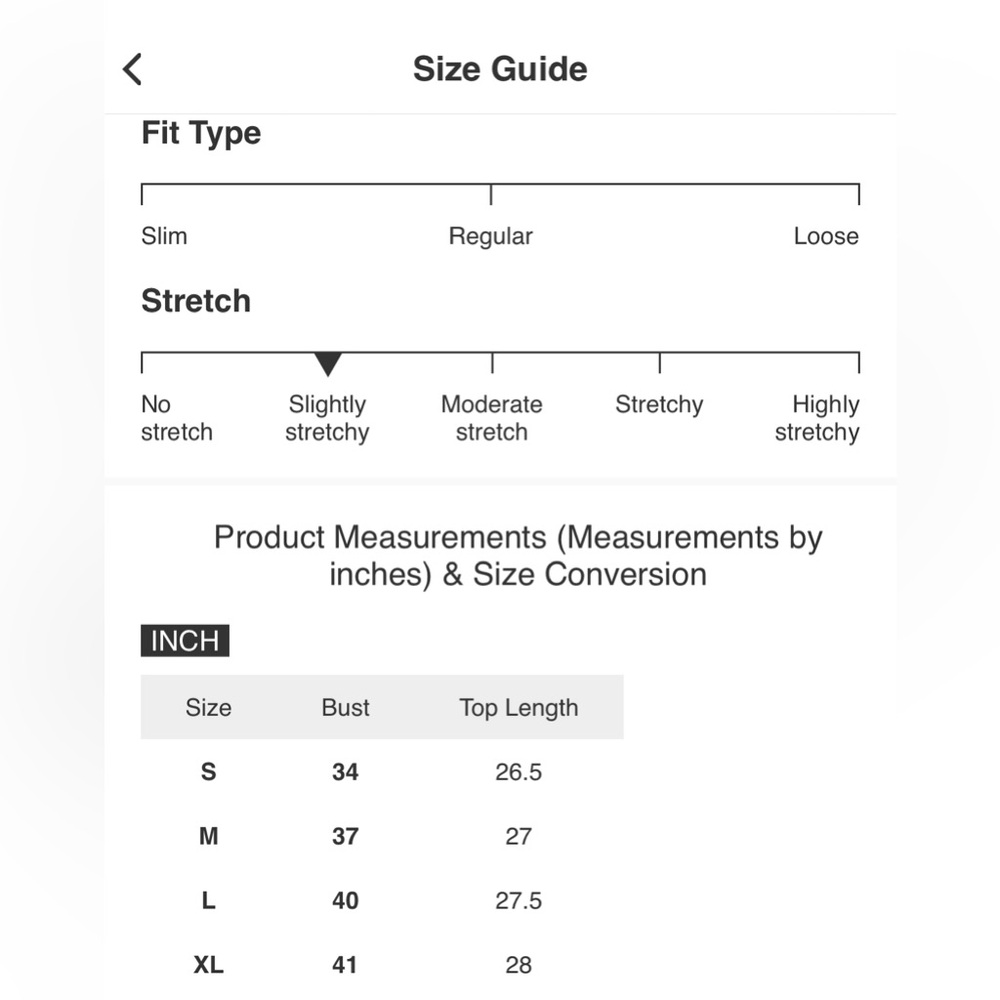This screenshot has width=1000, height=1000.
Task: Click the Loose fit type label
Action: (826, 236)
